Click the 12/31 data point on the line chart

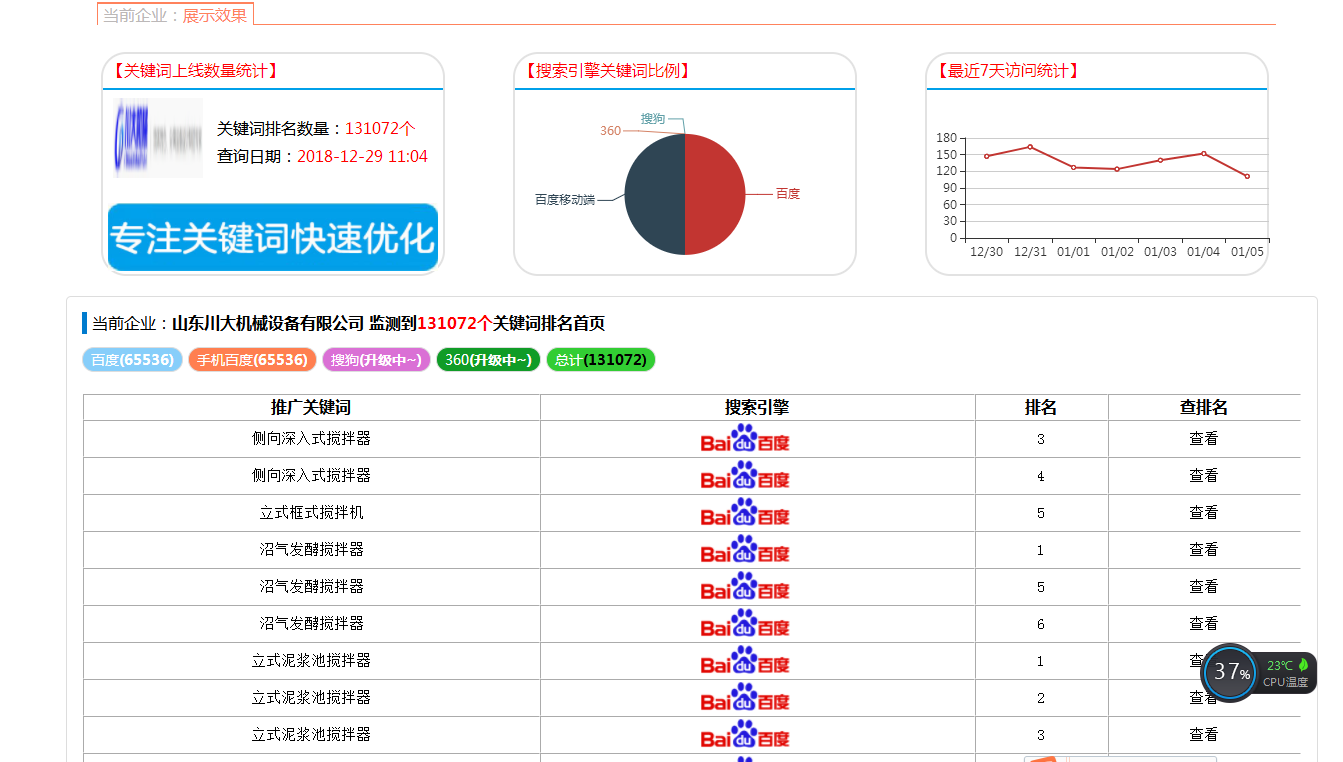click(1030, 147)
